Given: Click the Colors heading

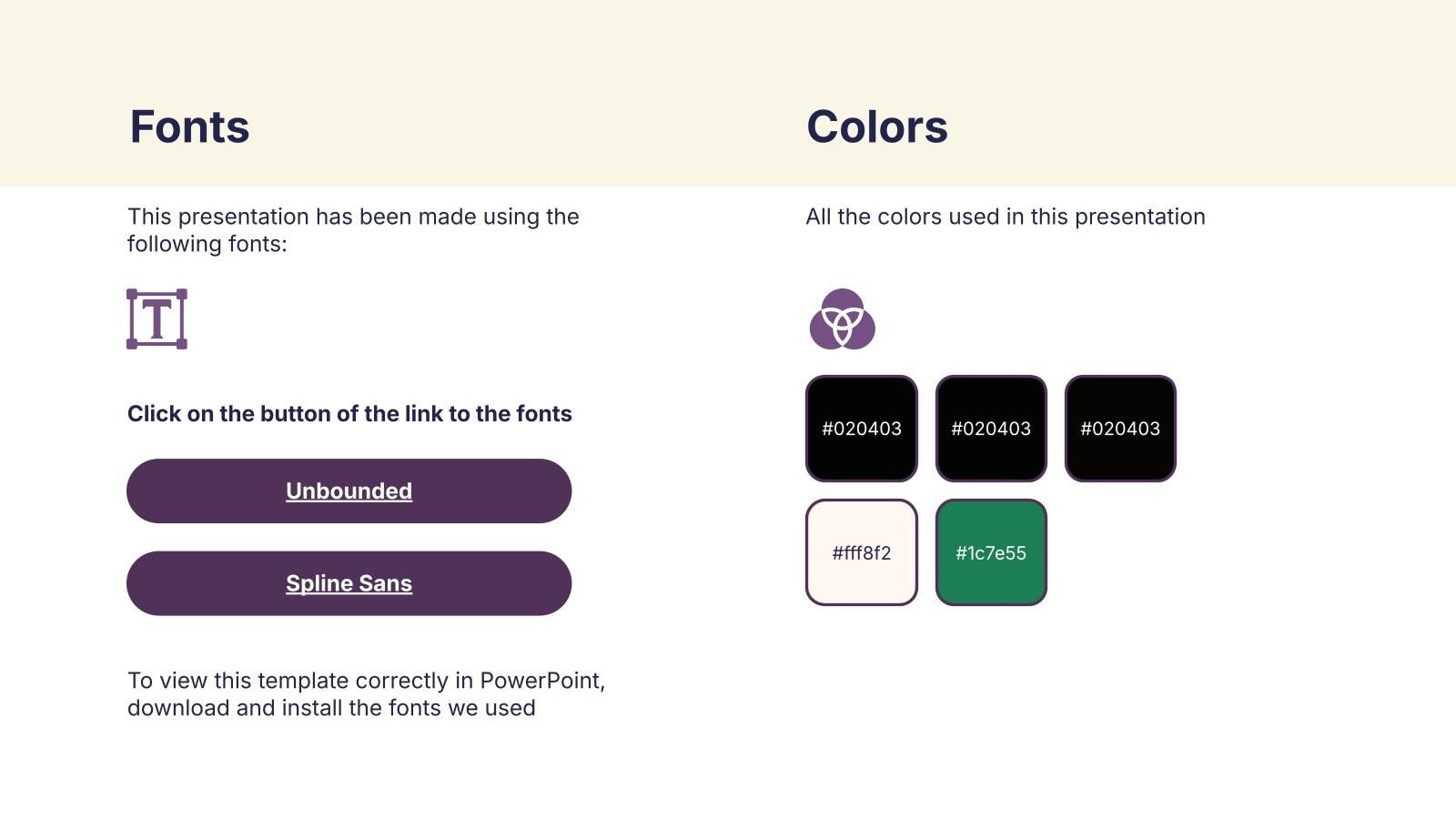Looking at the screenshot, I should coord(876,126).
